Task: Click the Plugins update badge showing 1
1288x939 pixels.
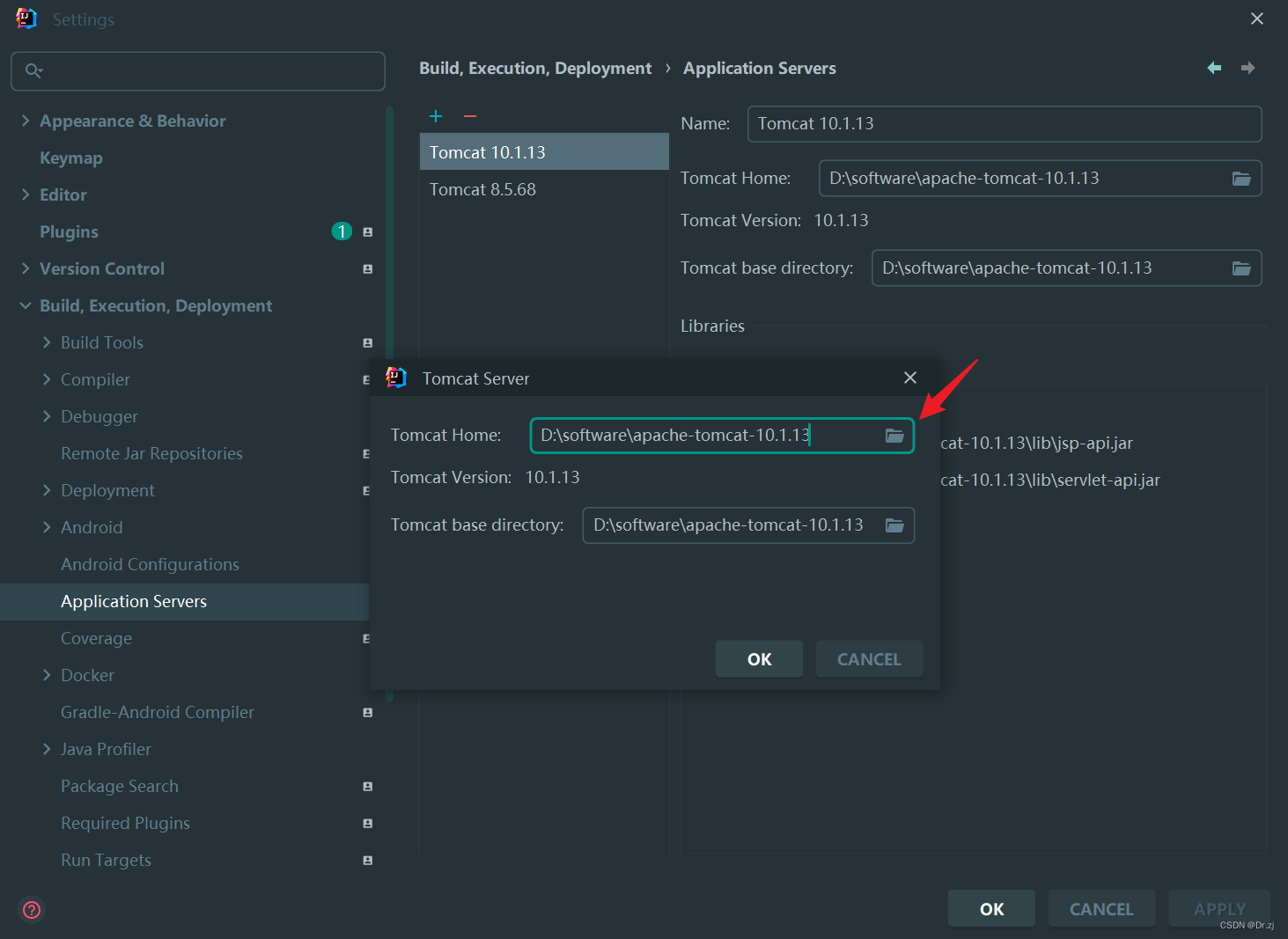Action: point(342,231)
